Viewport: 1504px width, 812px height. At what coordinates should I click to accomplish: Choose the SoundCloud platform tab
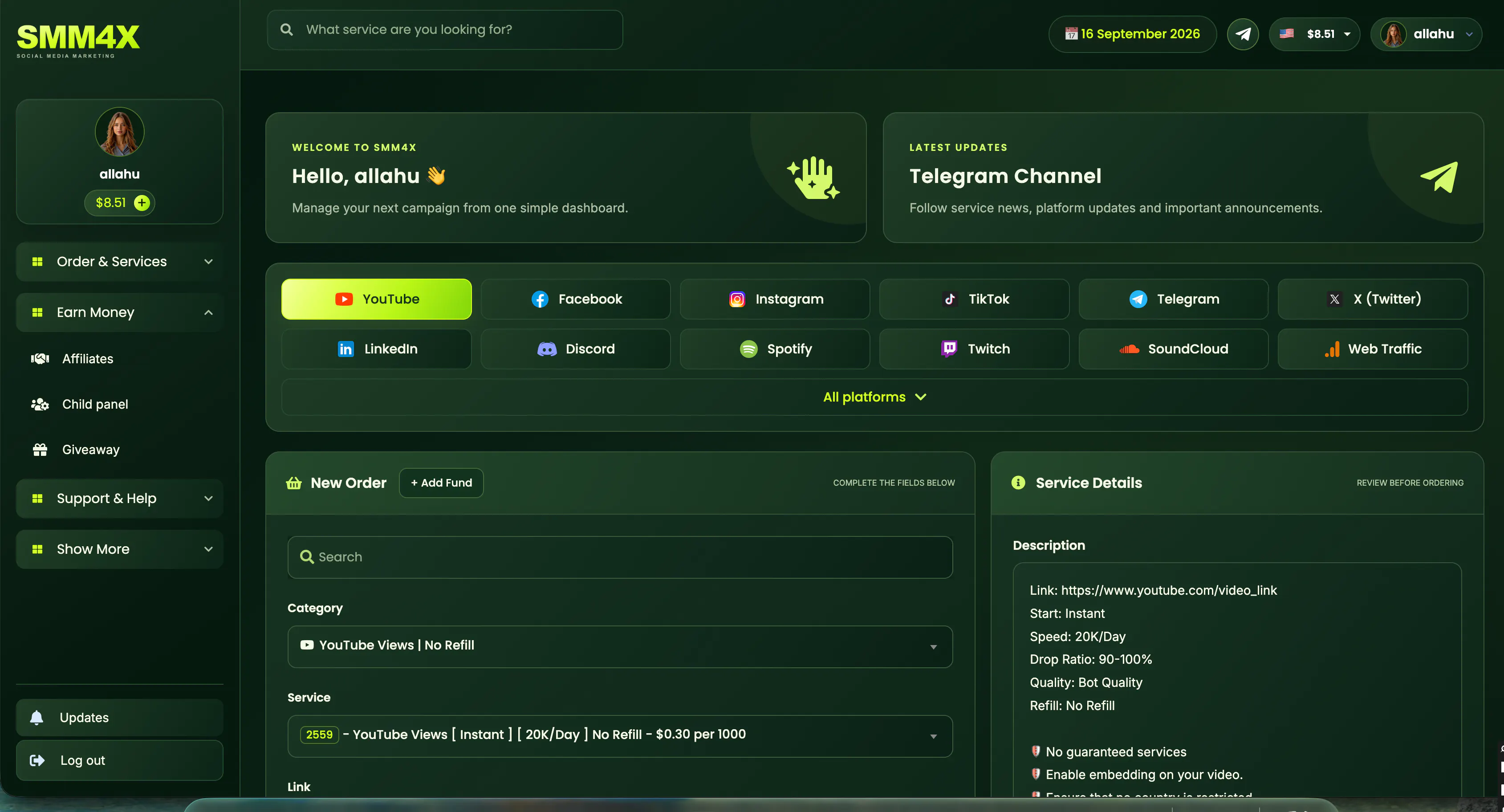point(1174,349)
